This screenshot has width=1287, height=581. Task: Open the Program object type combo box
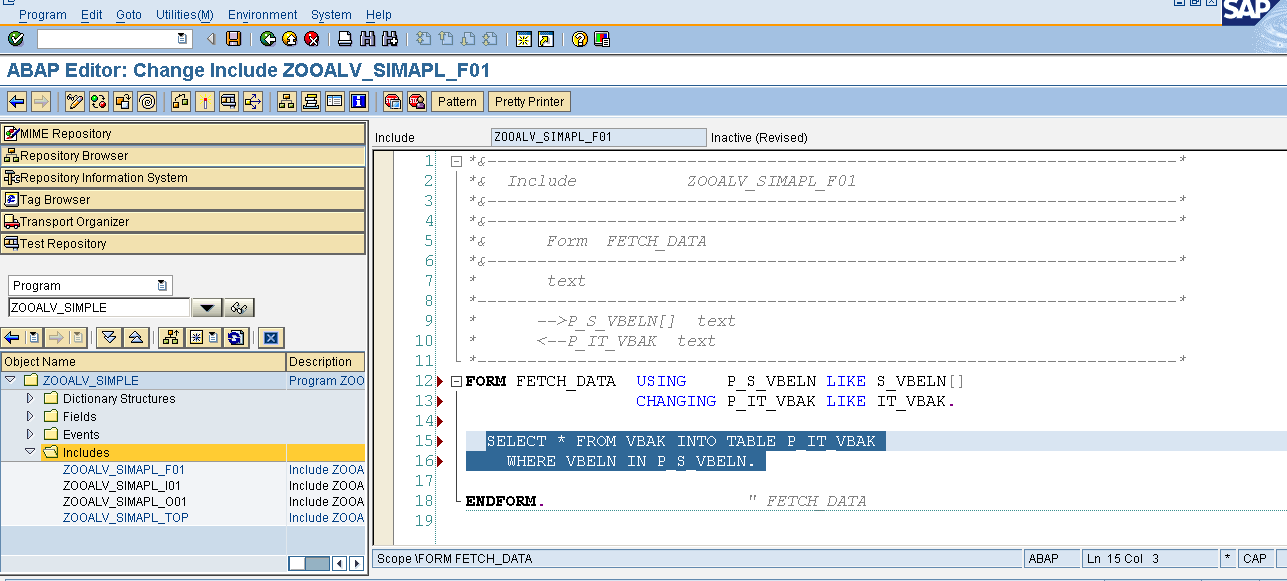click(160, 284)
